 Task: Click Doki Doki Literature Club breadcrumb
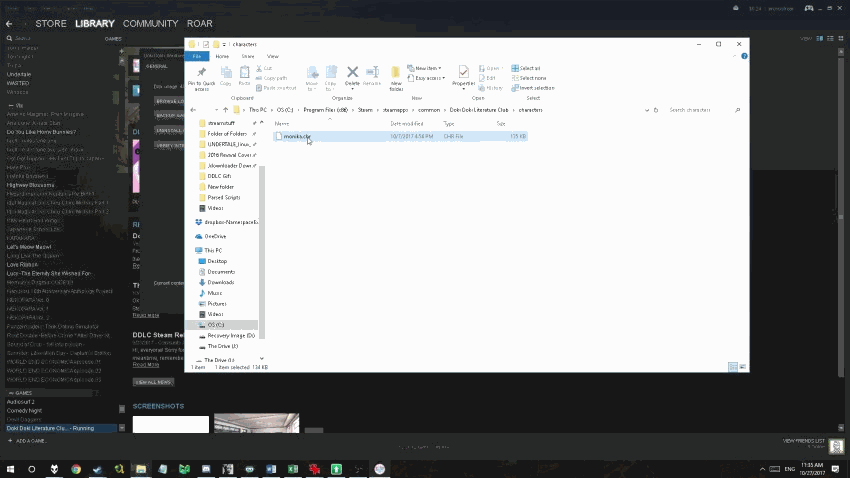pos(479,110)
